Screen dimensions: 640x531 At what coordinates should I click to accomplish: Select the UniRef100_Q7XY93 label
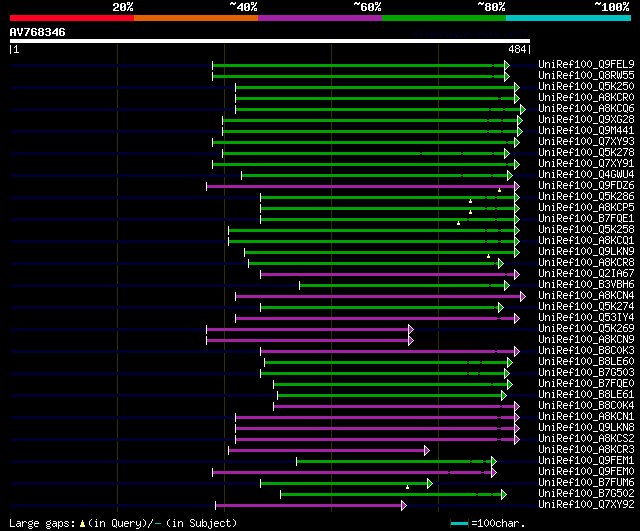[586, 141]
